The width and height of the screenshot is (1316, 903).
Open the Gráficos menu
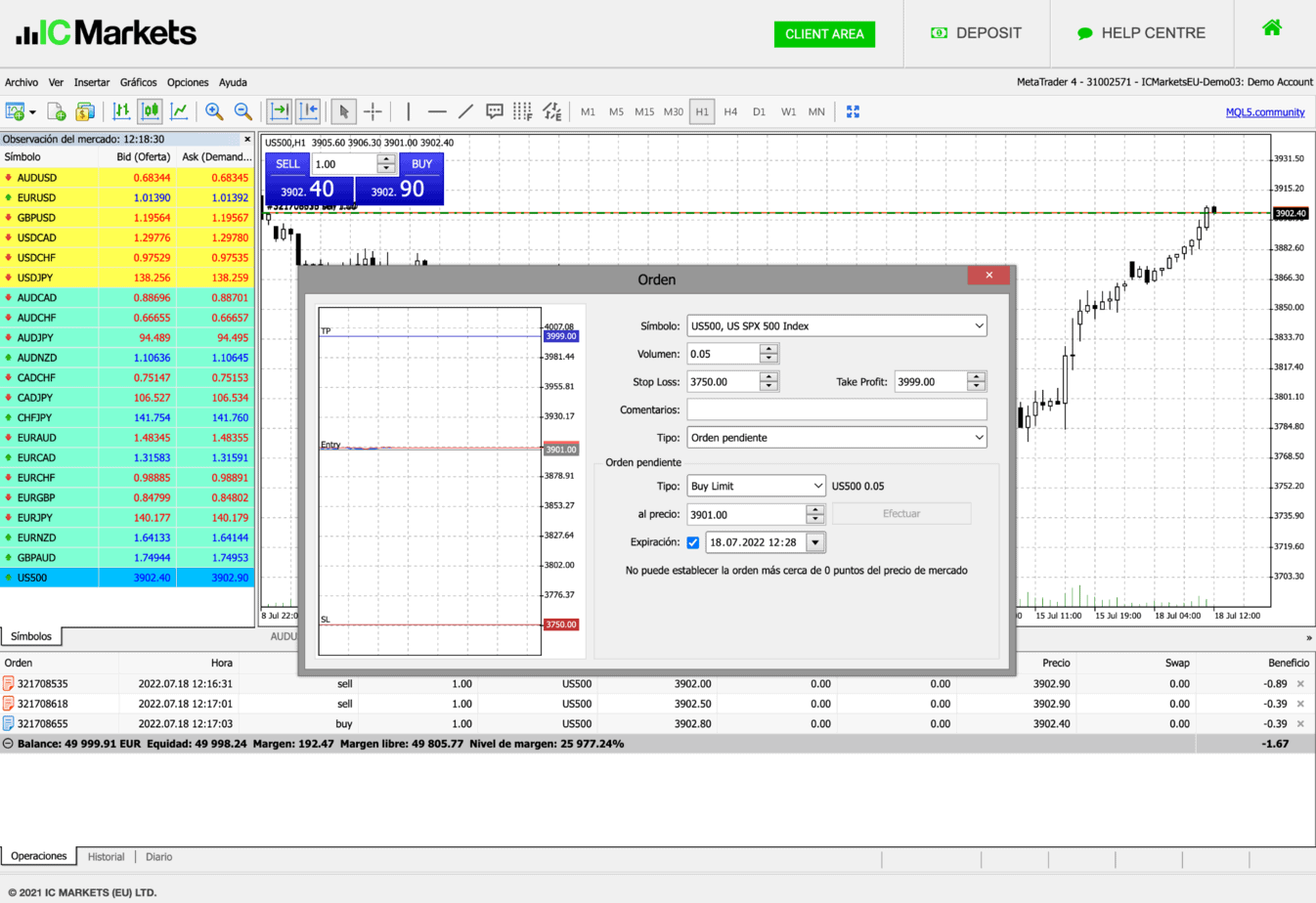(x=138, y=82)
